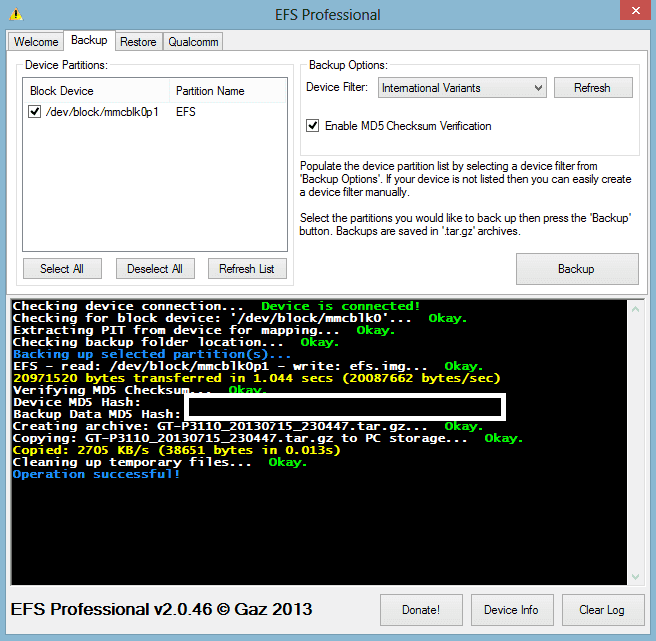
Task: Click the Donate! button
Action: [x=421, y=610]
